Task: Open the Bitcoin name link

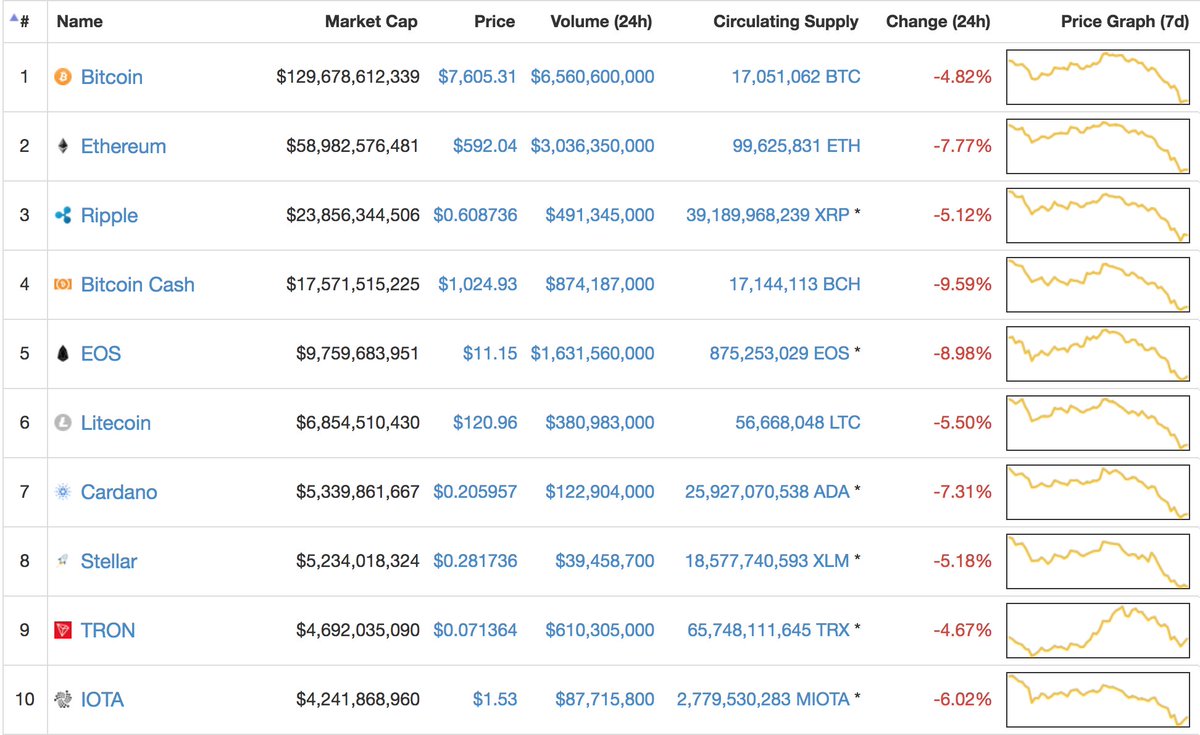Action: (x=112, y=77)
